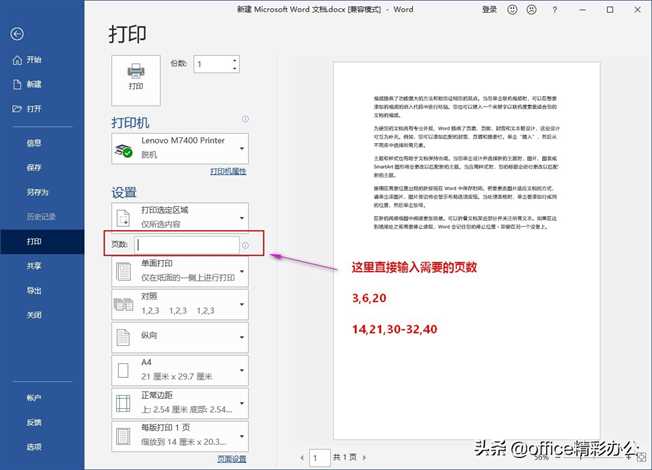Click inside the 页数 input field

[187, 244]
